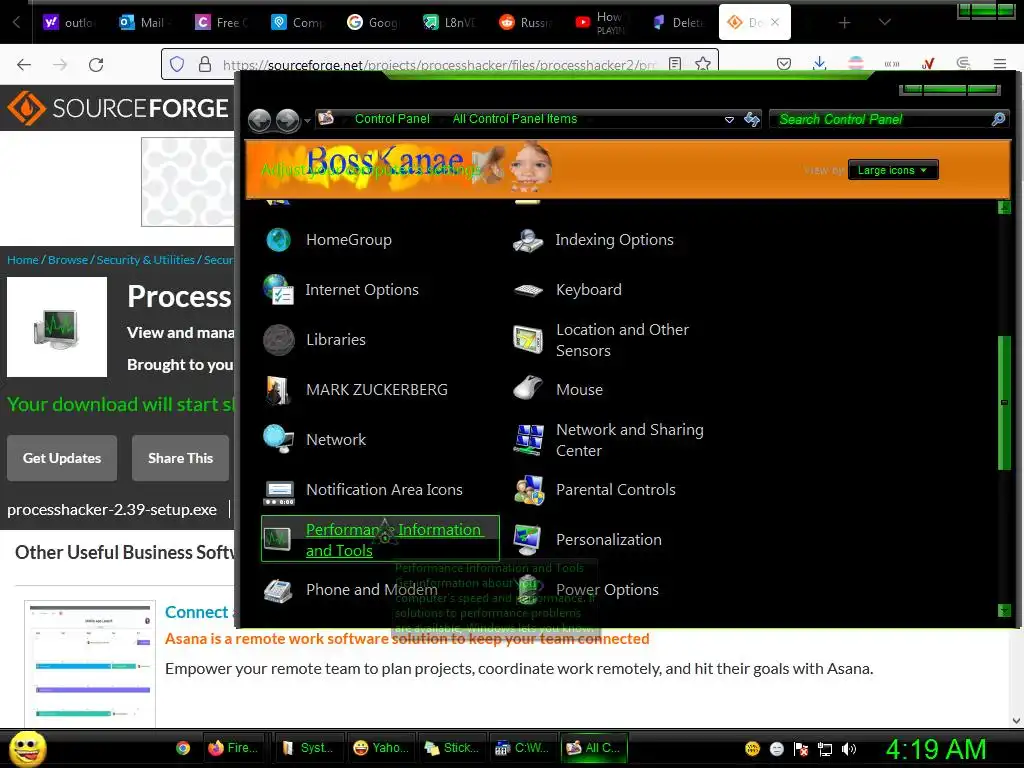This screenshot has height=768, width=1024.
Task: Switch to the Google tab
Action: point(372,22)
